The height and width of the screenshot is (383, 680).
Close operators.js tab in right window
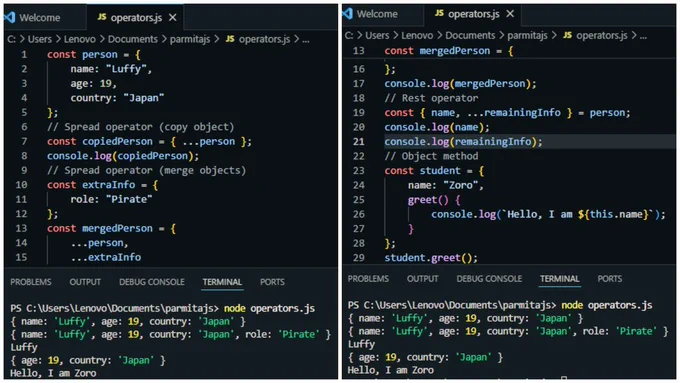(x=510, y=14)
